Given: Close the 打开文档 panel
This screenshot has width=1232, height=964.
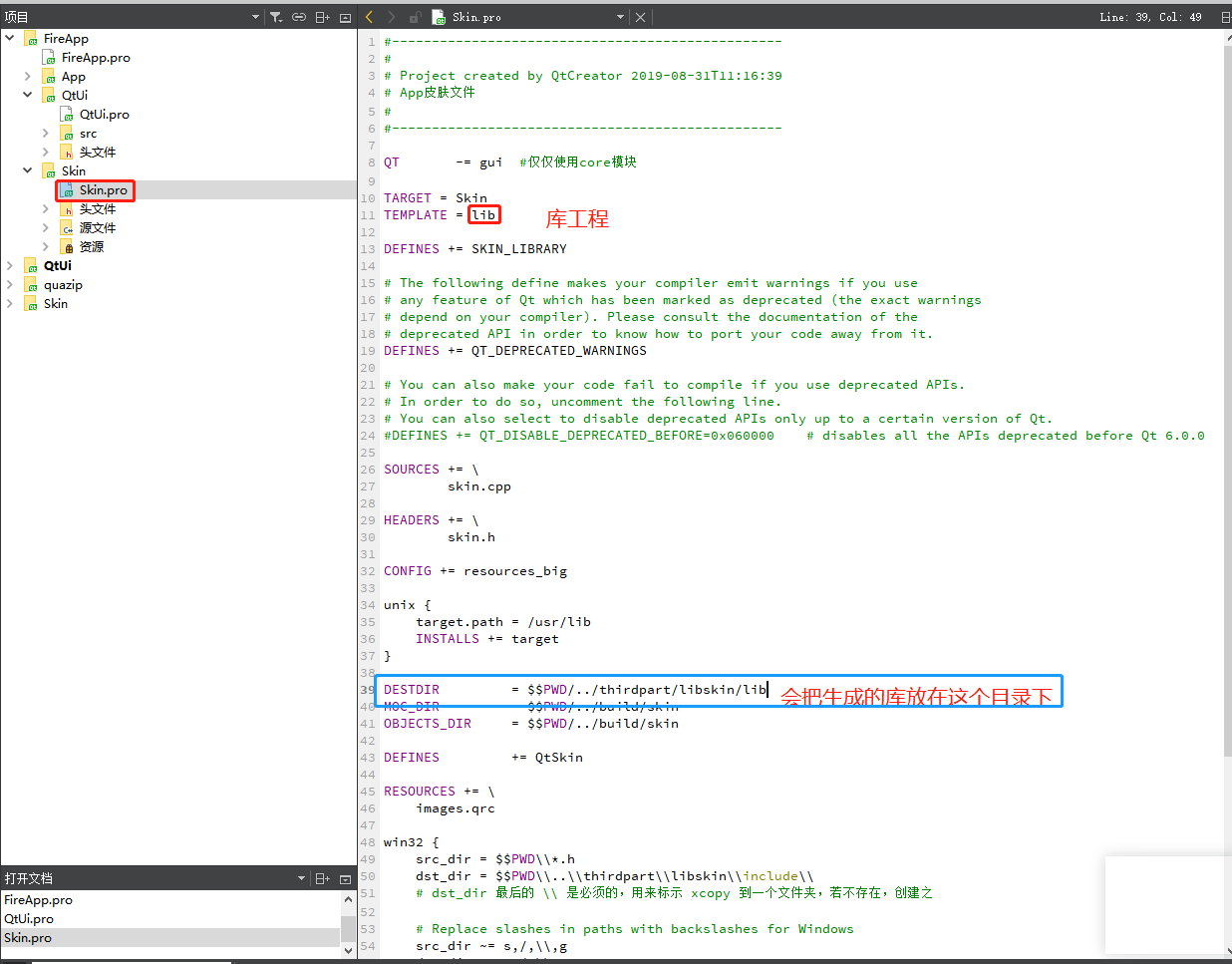Looking at the screenshot, I should 346,878.
